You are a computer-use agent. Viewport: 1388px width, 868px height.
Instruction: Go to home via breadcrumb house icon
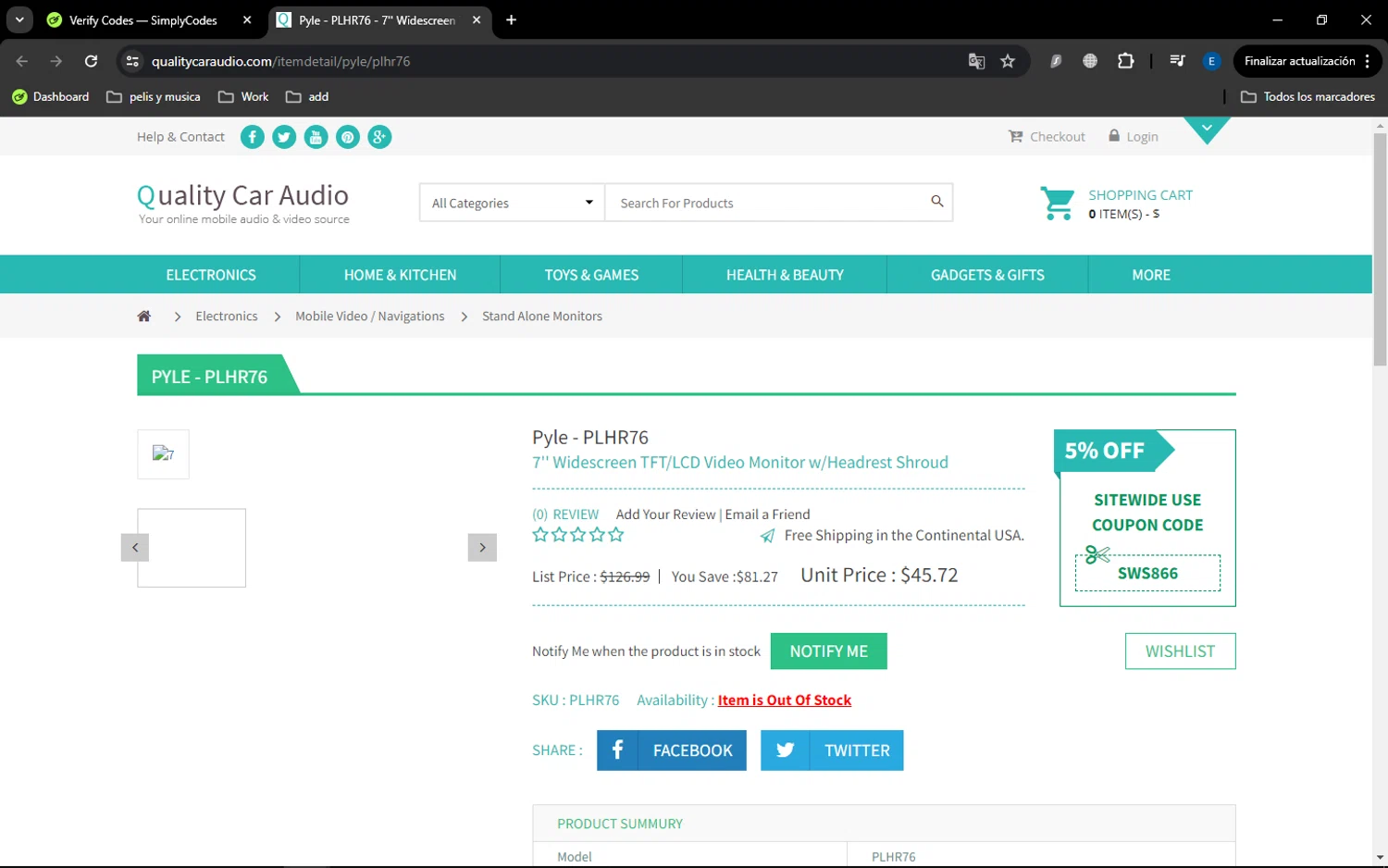coord(143,316)
